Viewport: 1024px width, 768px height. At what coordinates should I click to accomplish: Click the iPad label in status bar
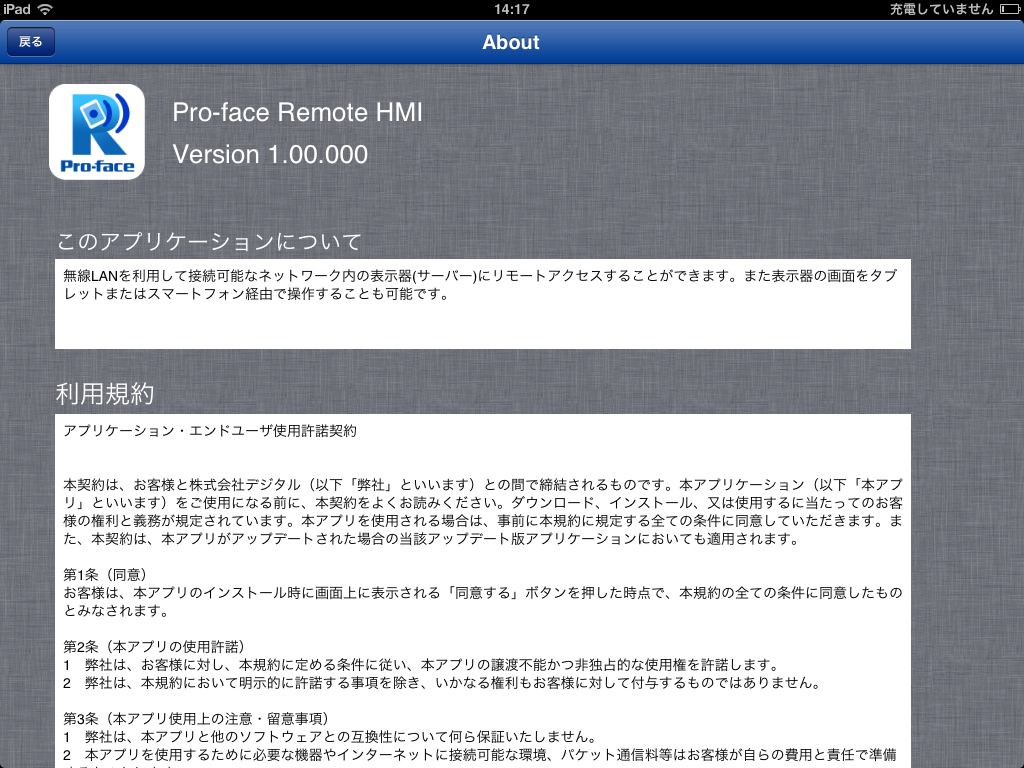17,9
